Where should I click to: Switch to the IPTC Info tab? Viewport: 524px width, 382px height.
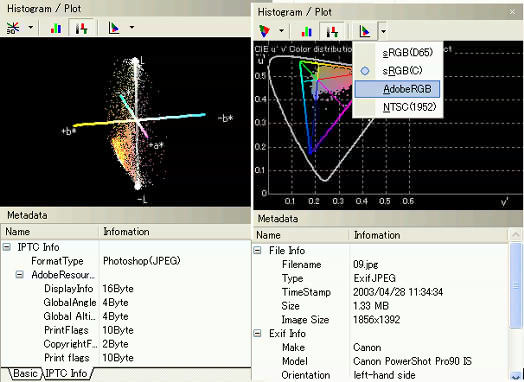67,373
